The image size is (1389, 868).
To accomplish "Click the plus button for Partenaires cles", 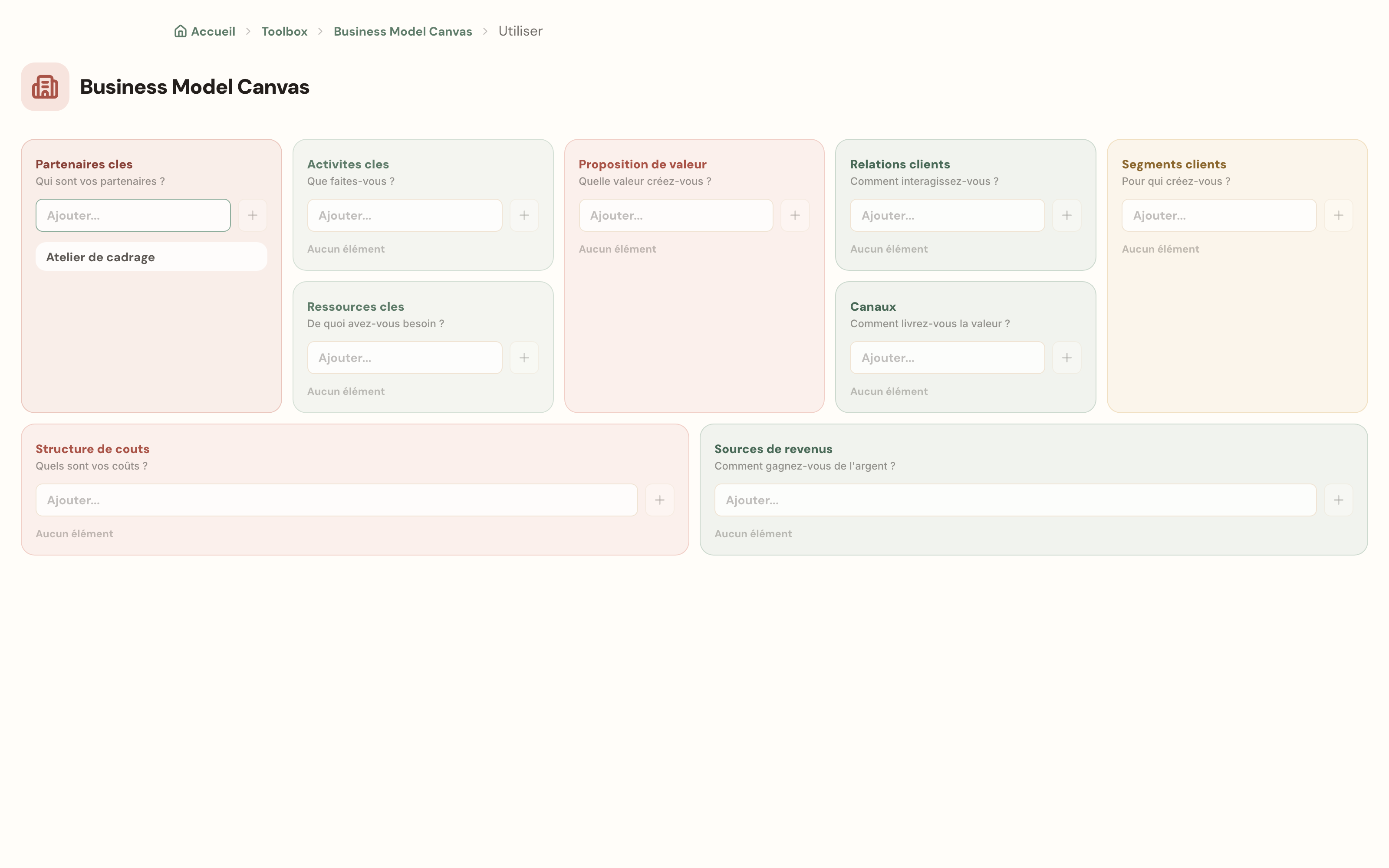I will click(x=253, y=215).
